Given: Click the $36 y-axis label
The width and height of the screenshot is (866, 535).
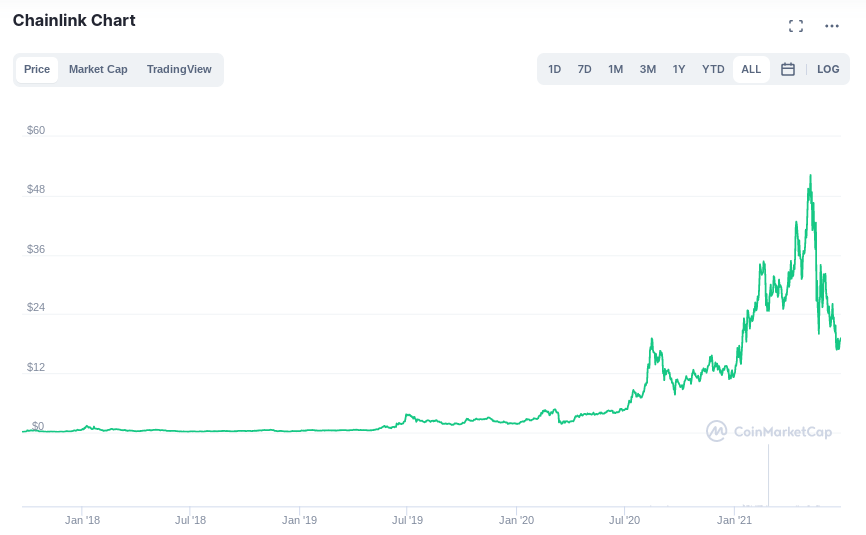Looking at the screenshot, I should coord(36,249).
